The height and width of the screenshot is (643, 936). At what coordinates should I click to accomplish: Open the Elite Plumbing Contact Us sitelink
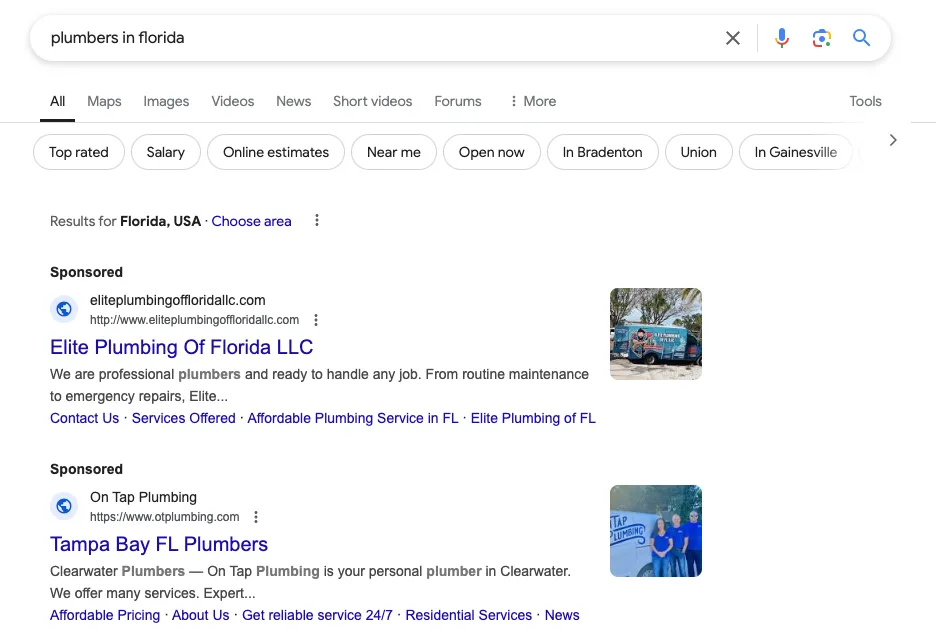(x=85, y=419)
